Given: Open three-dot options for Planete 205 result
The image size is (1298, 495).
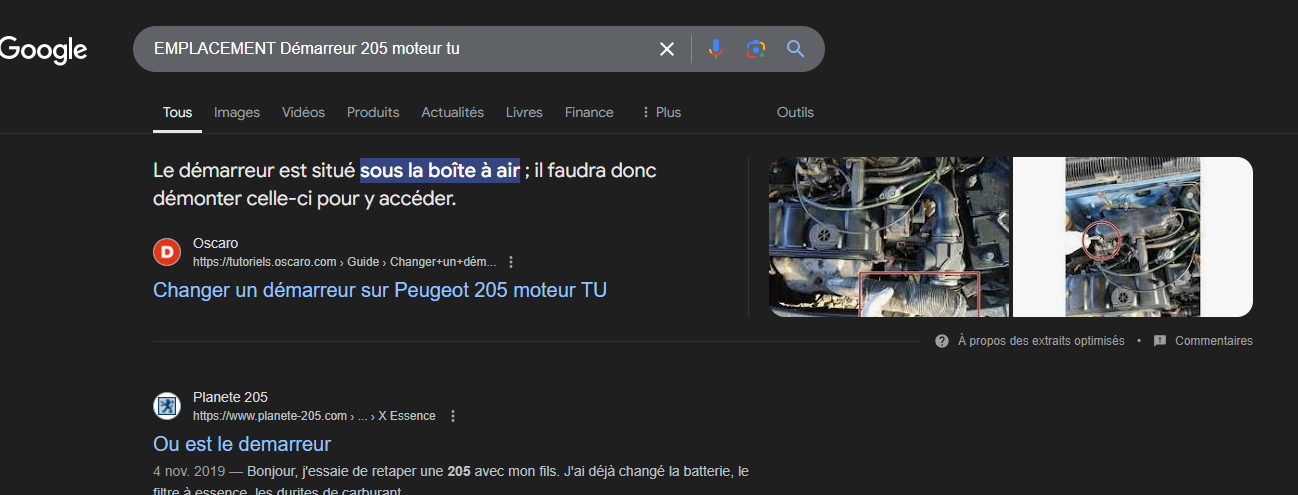Looking at the screenshot, I should 453,416.
